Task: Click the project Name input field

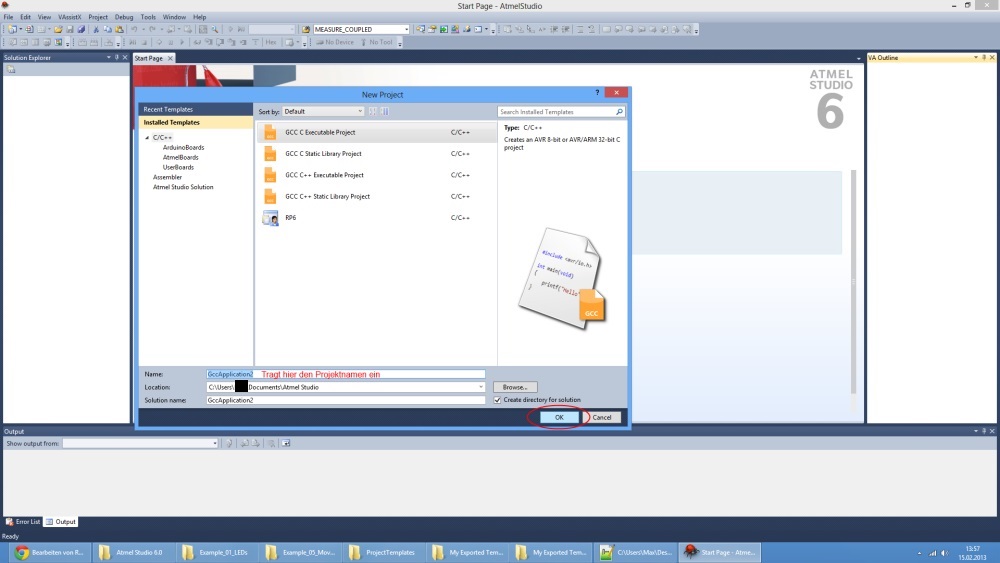Action: tap(345, 374)
